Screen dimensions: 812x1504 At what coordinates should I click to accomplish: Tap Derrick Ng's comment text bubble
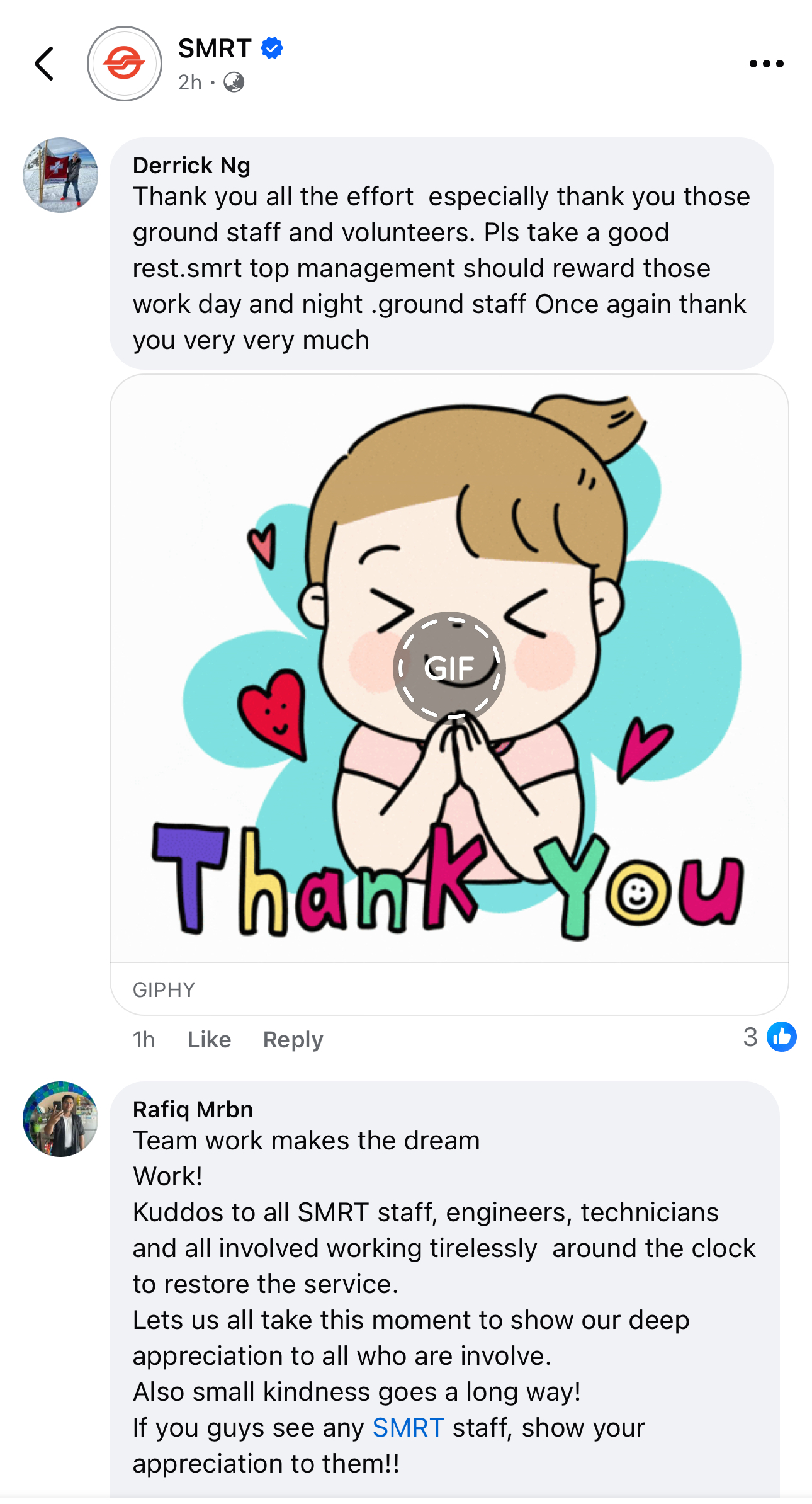[x=441, y=268]
